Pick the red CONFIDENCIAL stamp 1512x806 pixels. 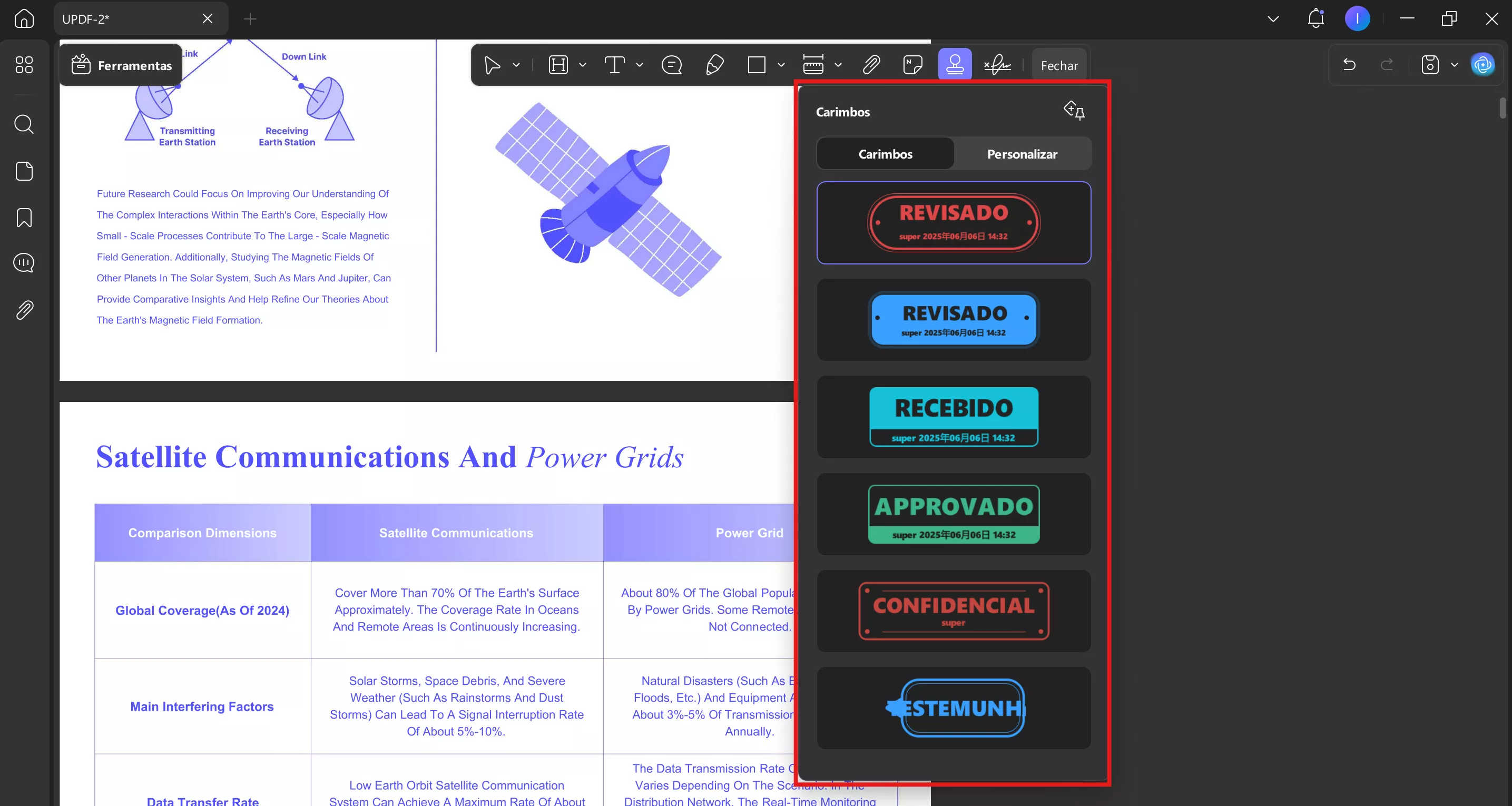pyautogui.click(x=953, y=611)
